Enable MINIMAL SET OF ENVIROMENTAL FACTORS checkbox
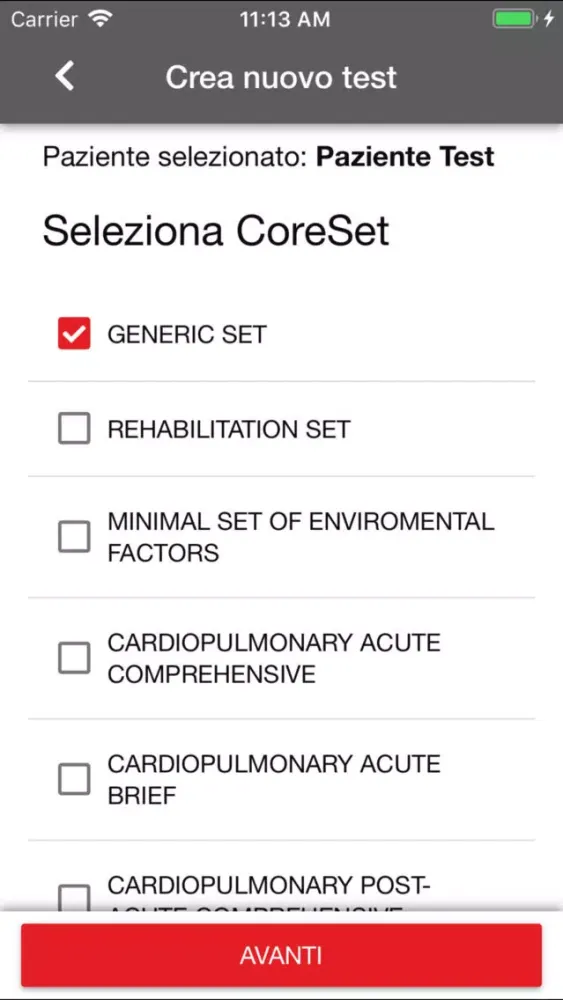 pos(74,536)
